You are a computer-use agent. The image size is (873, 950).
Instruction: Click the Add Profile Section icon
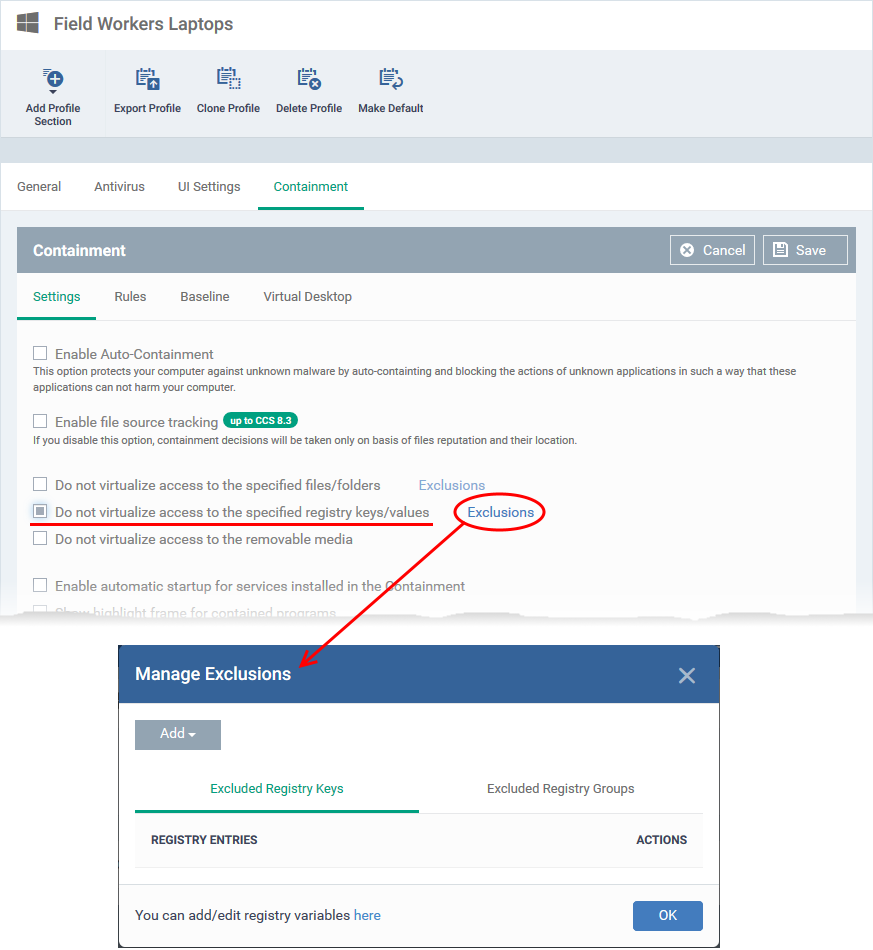[x=53, y=79]
